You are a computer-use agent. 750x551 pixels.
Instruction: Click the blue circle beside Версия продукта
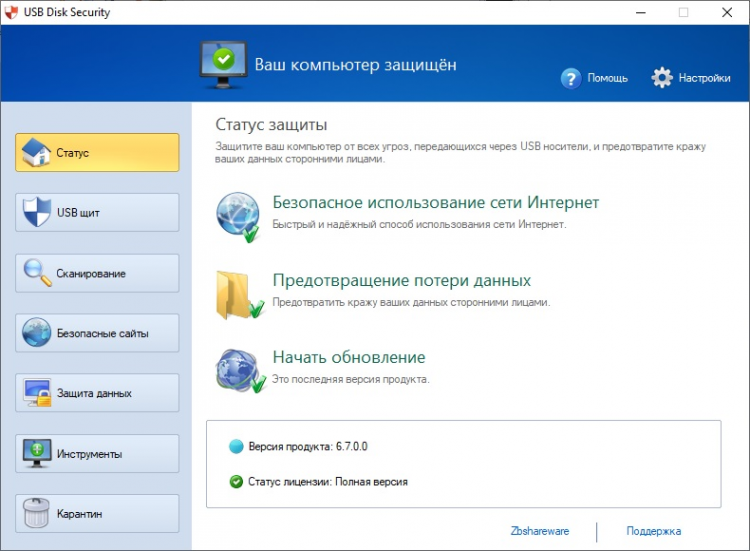click(x=236, y=446)
